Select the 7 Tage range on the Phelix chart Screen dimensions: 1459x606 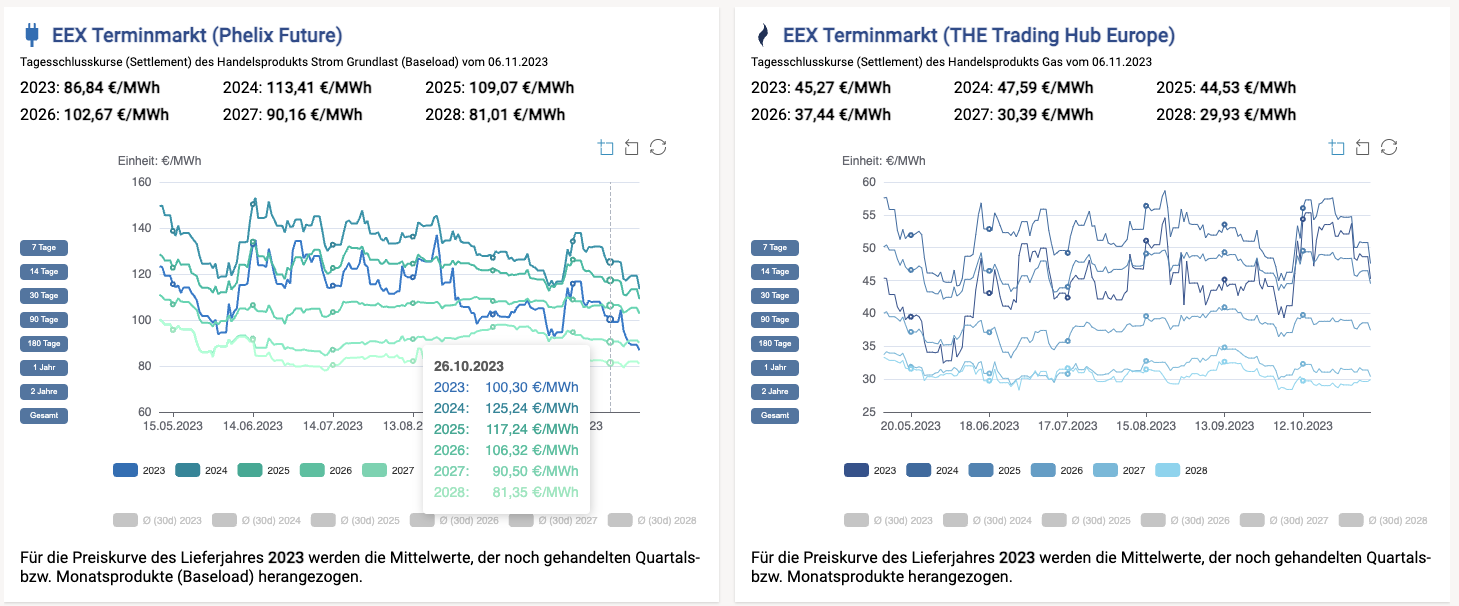pyautogui.click(x=44, y=247)
